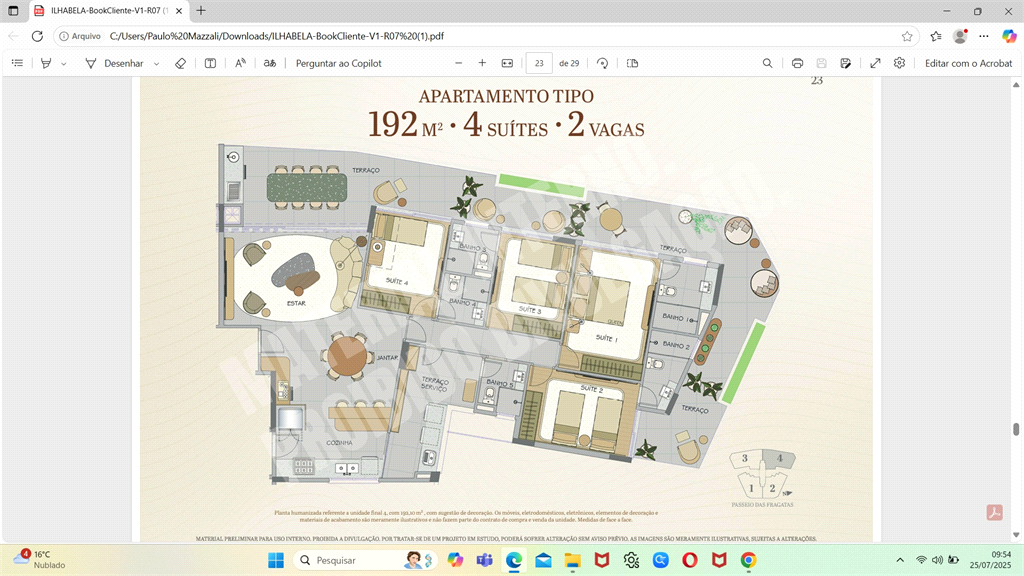Print the ILHABELA book

point(797,62)
